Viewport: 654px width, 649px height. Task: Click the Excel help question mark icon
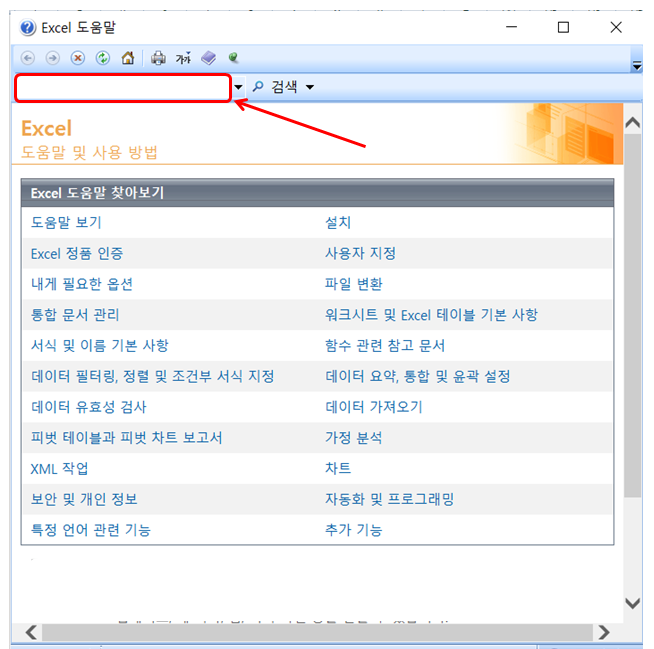coord(28,28)
